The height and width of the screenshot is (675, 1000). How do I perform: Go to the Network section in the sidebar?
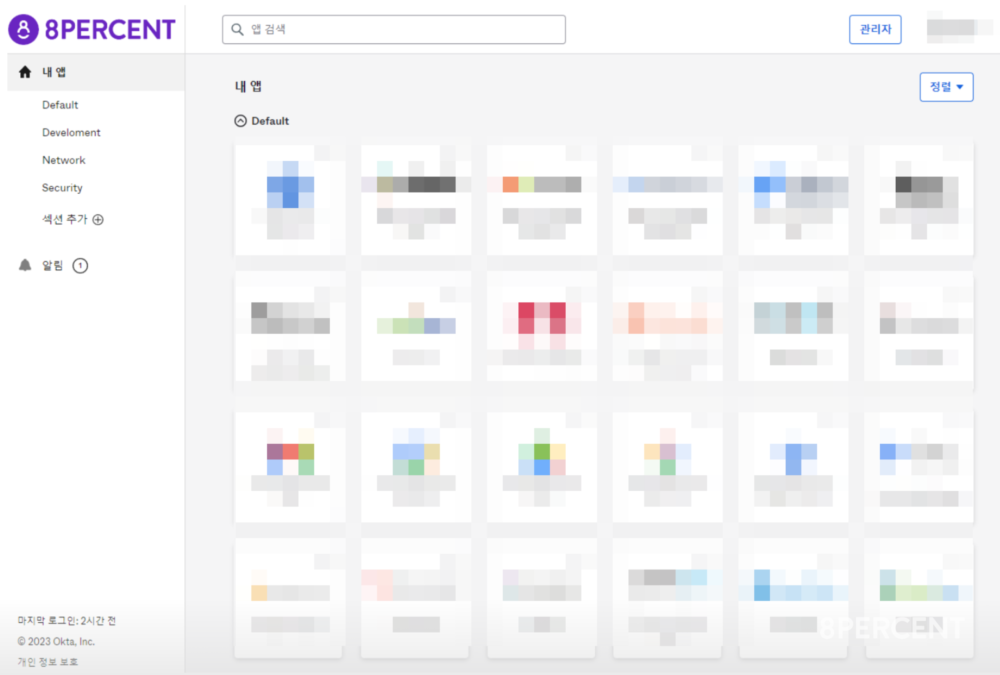tap(63, 160)
